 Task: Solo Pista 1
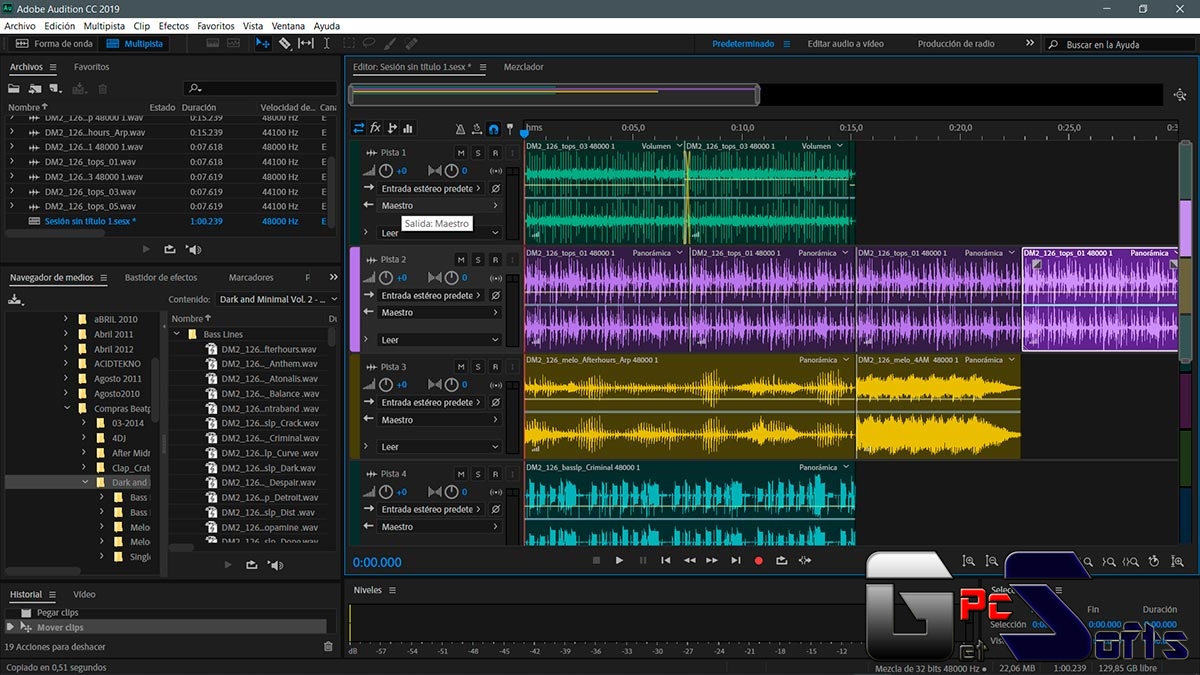(478, 153)
